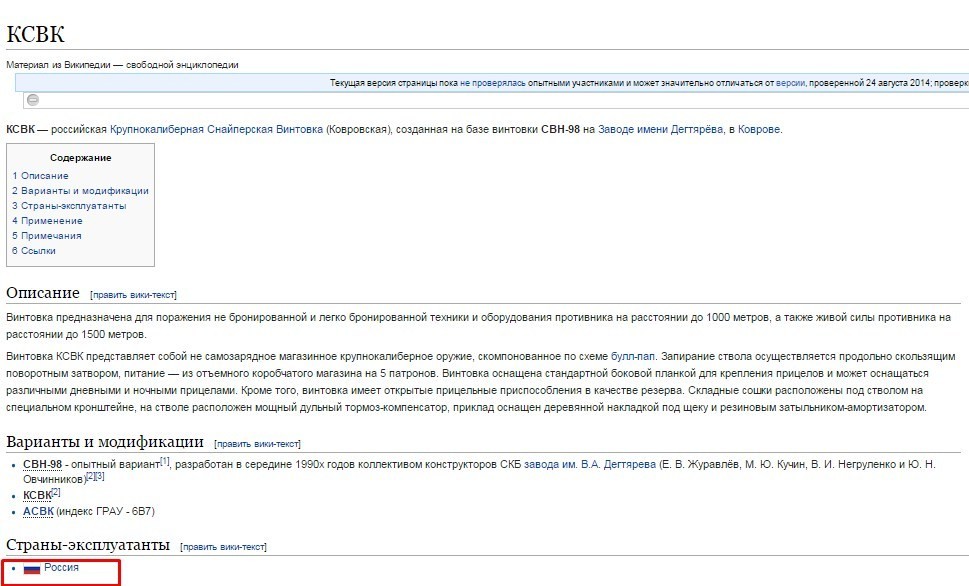Viewport: 969px width, 586px height.
Task: Open footnote 3 after Овчинников
Action: pos(100,476)
